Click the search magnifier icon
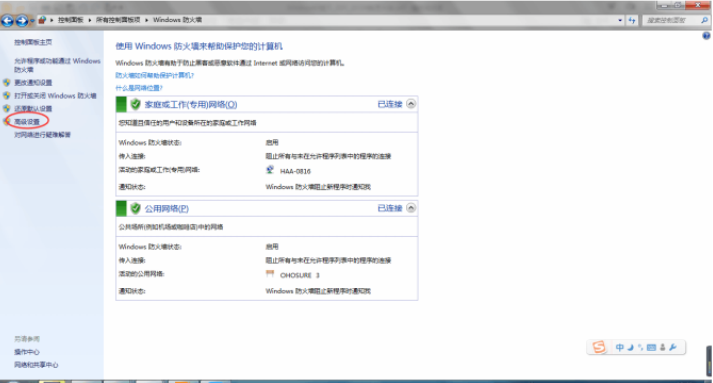Screen dimensions: 713x383 pos(704,20)
